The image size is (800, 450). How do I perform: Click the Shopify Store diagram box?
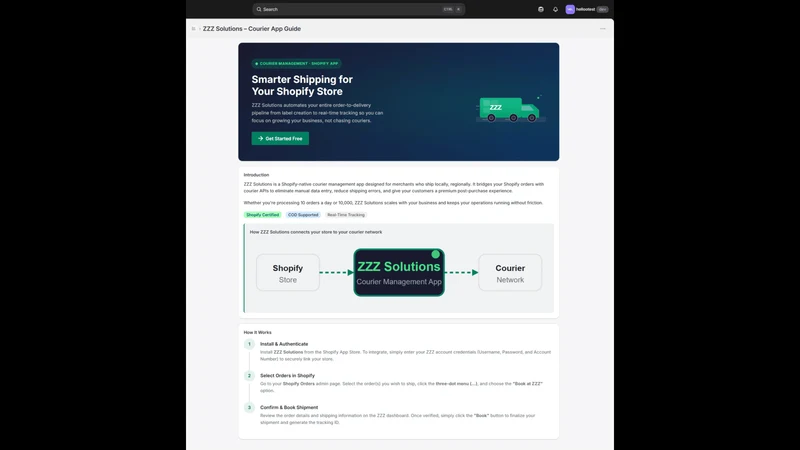pyautogui.click(x=288, y=273)
